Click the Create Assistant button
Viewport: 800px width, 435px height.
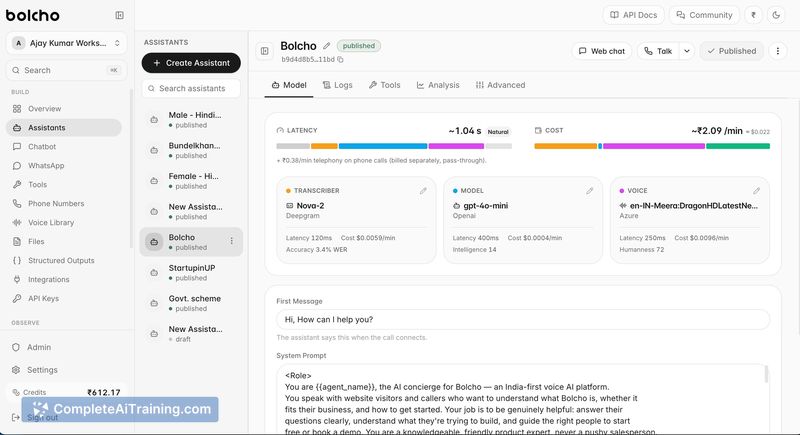[x=191, y=63]
